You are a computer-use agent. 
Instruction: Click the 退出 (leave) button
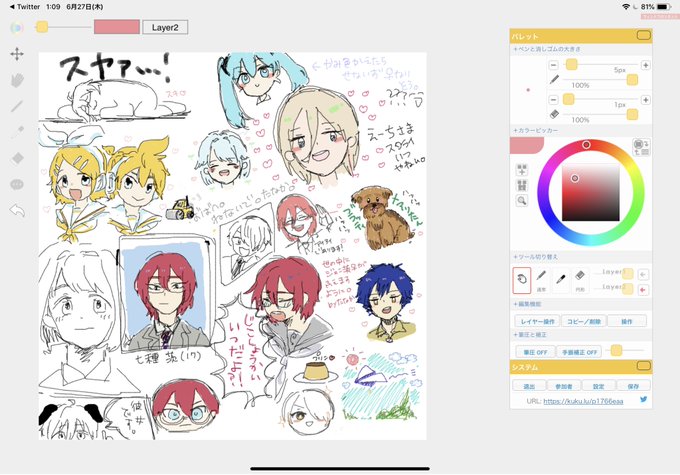point(529,386)
